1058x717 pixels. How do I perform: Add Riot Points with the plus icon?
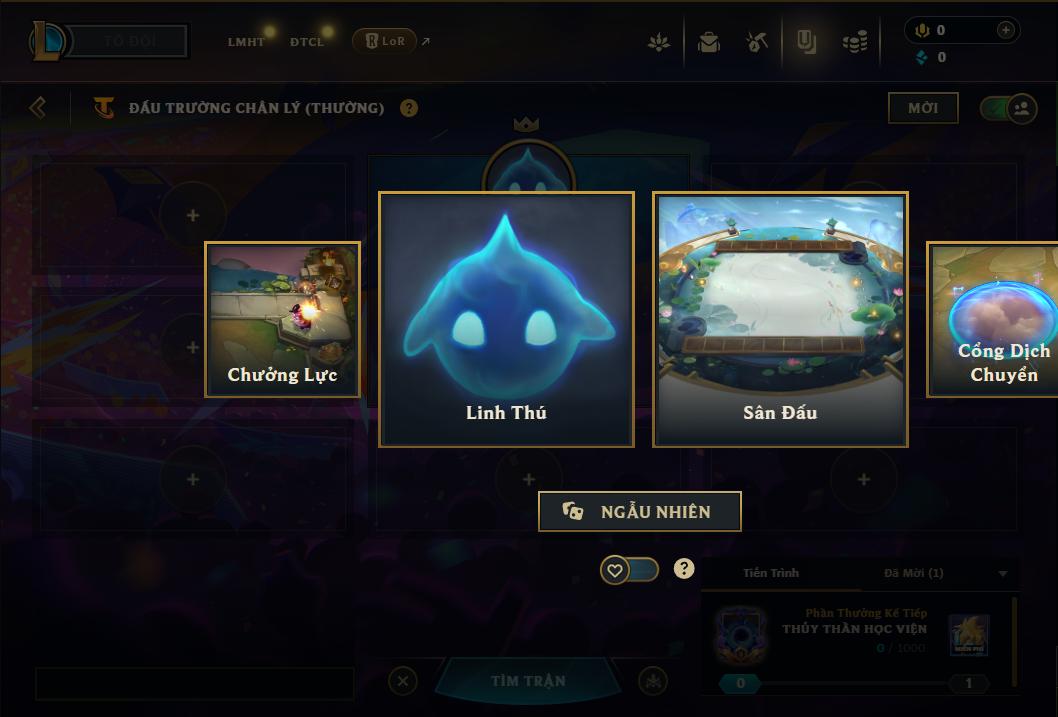1005,30
